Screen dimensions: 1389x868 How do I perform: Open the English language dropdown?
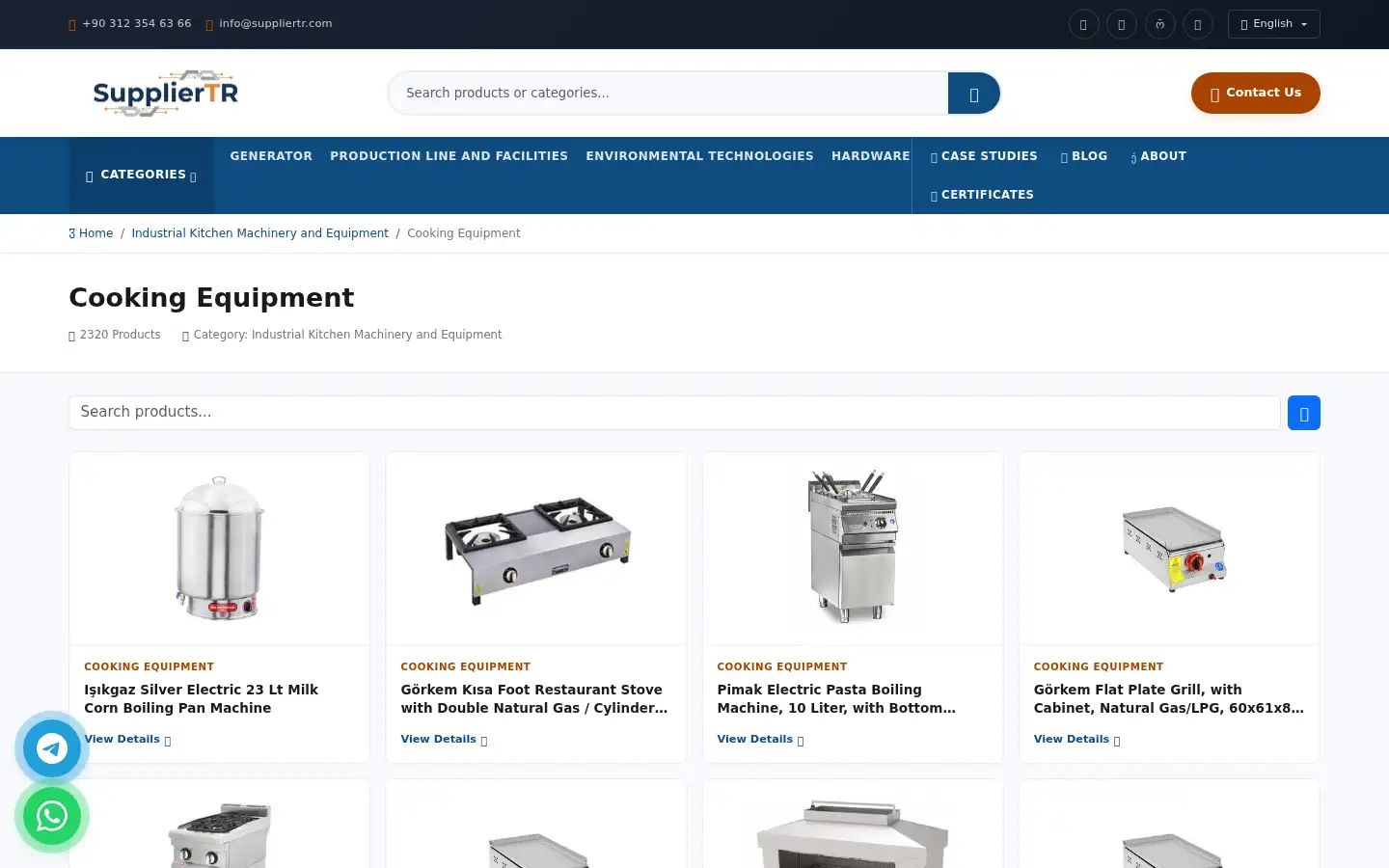pos(1273,24)
